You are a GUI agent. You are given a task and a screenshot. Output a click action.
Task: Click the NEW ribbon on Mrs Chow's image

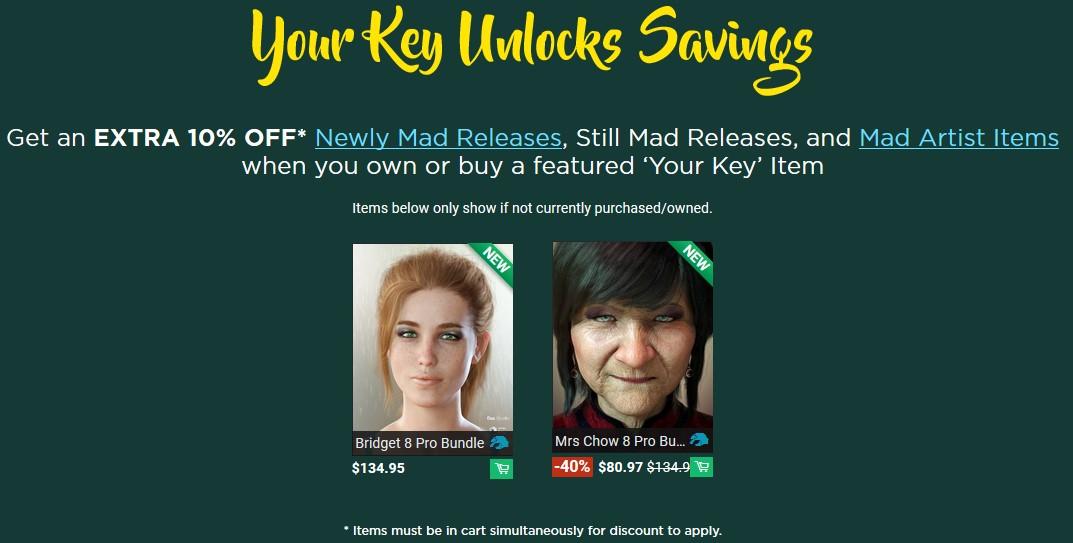point(695,260)
